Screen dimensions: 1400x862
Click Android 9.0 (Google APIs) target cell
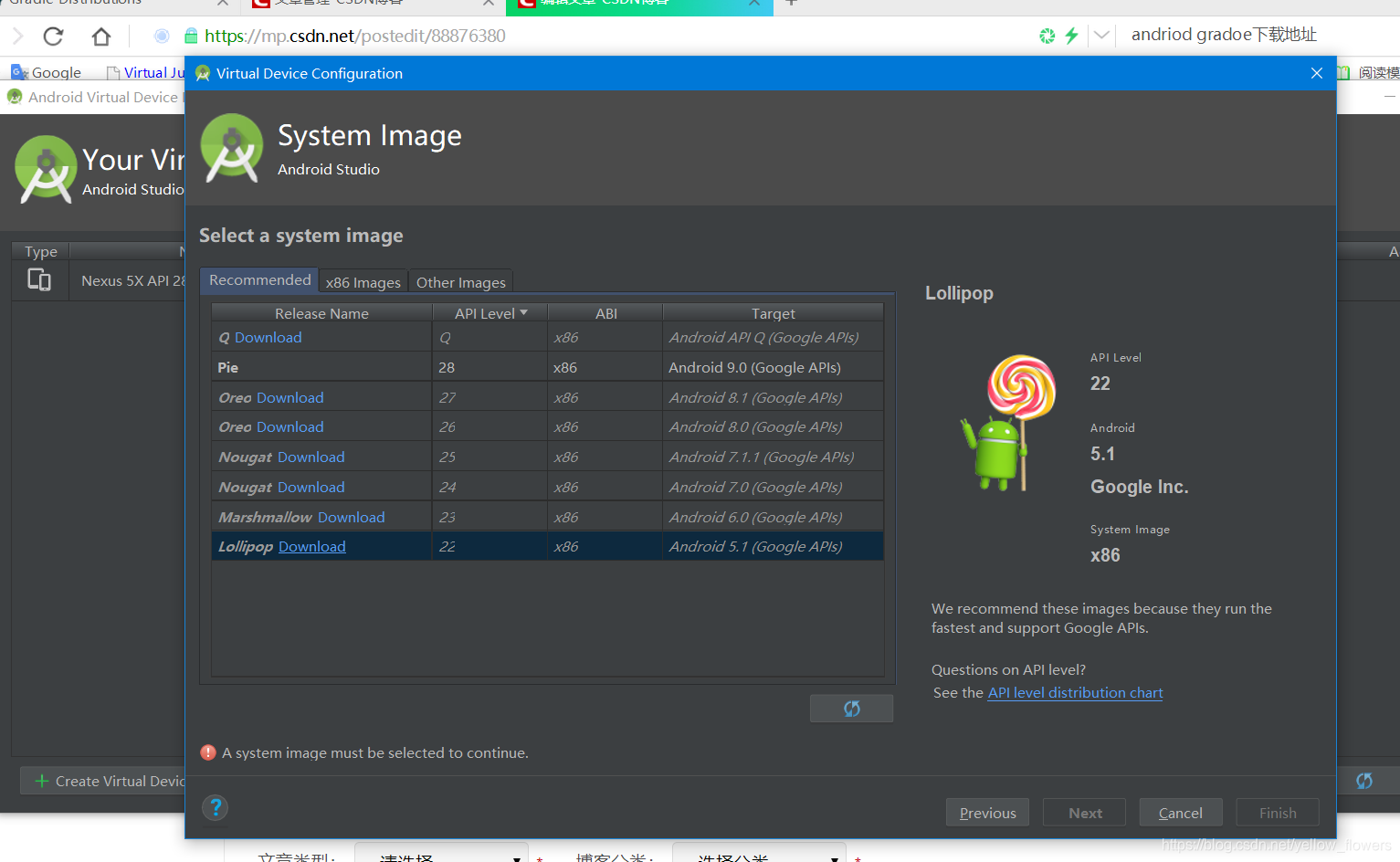(773, 367)
